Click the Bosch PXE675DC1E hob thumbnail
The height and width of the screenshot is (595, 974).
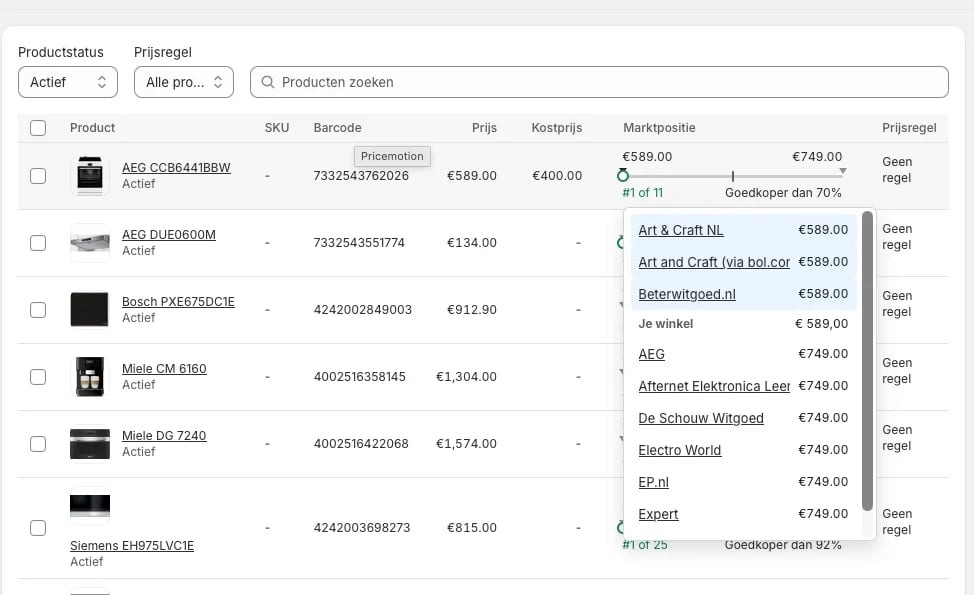[89, 310]
